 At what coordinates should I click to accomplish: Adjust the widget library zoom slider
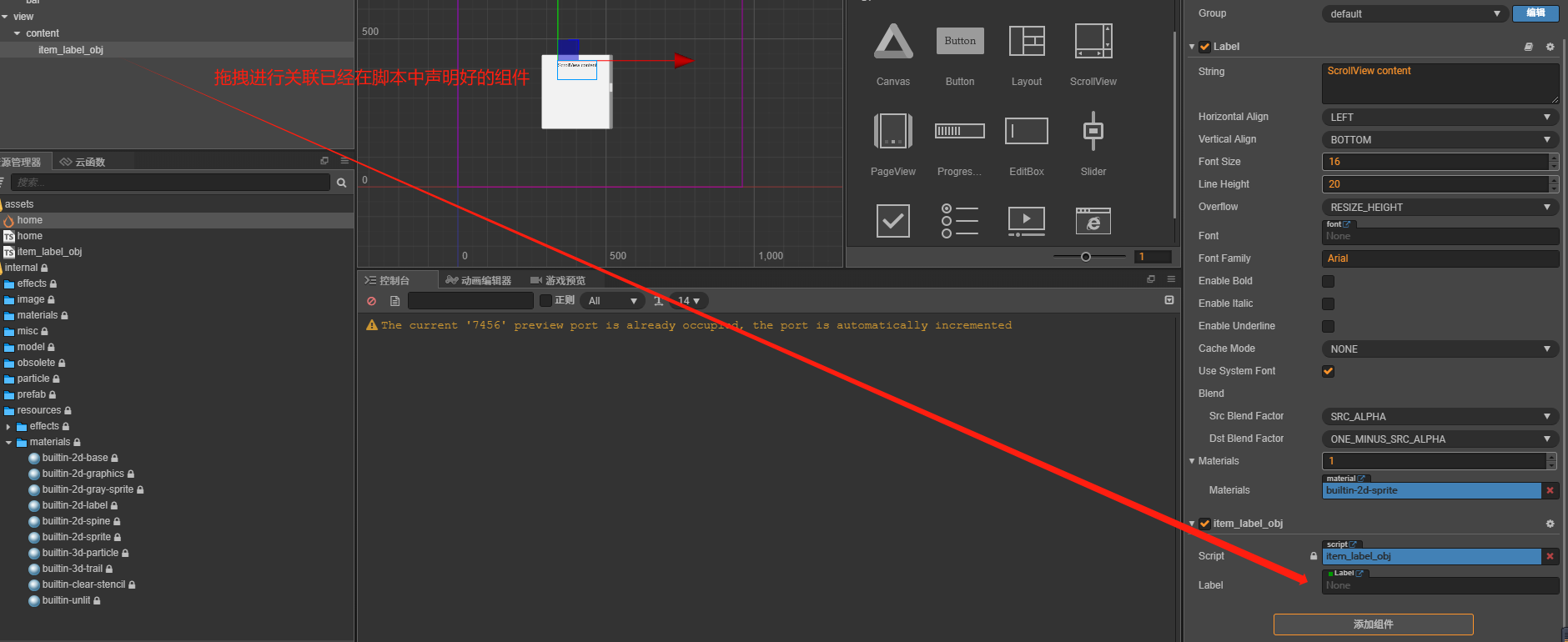[1086, 257]
